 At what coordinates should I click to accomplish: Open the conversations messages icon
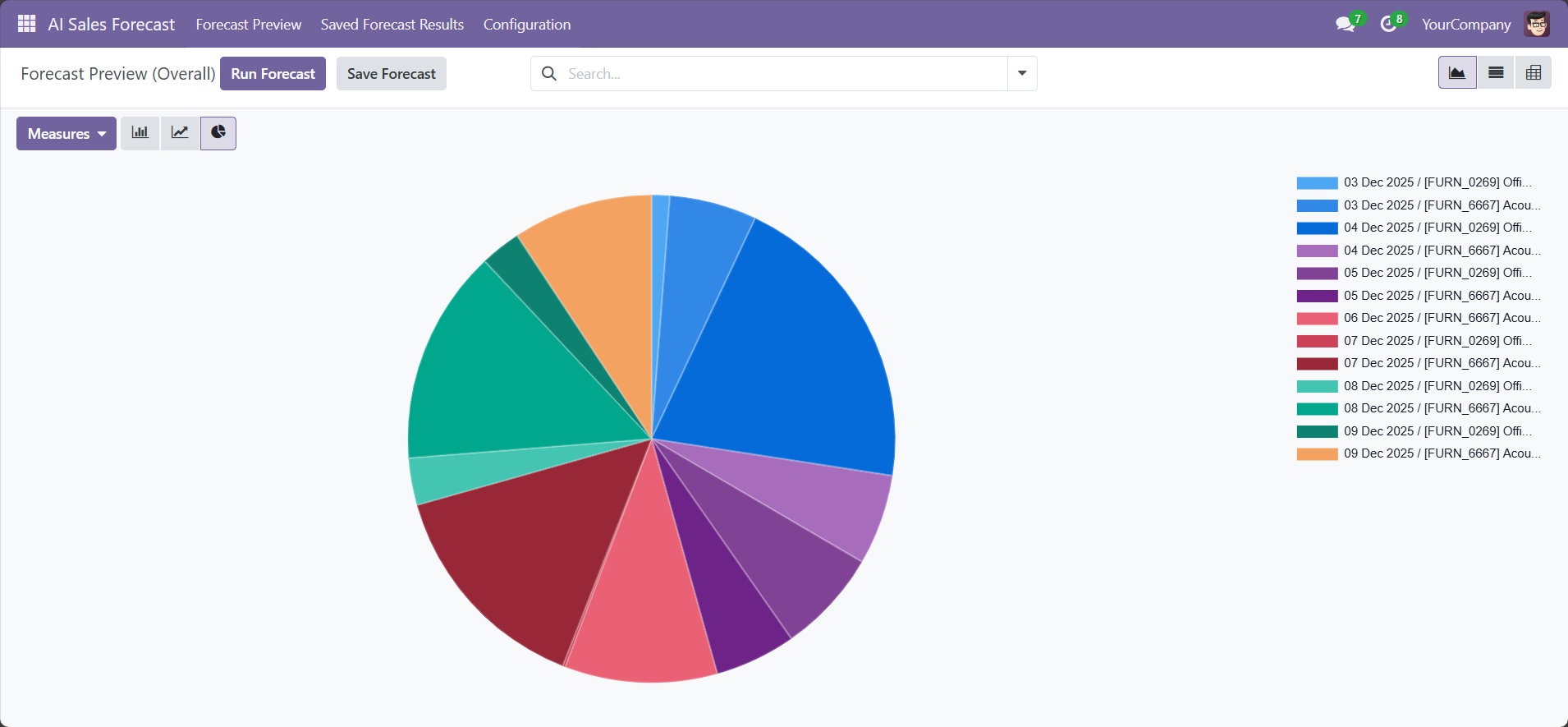click(x=1346, y=25)
